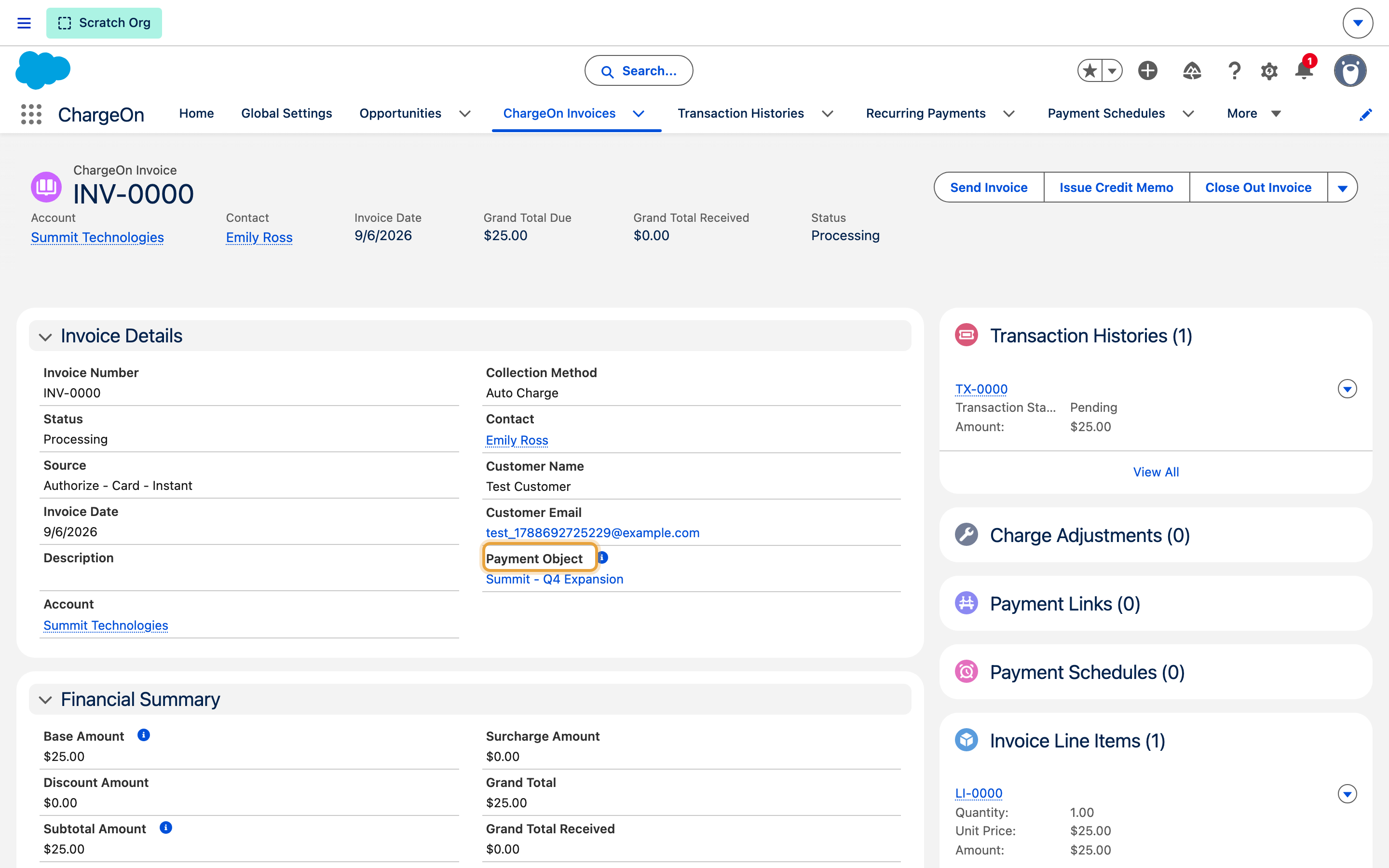
Task: Open the Help question mark icon
Action: [x=1234, y=70]
